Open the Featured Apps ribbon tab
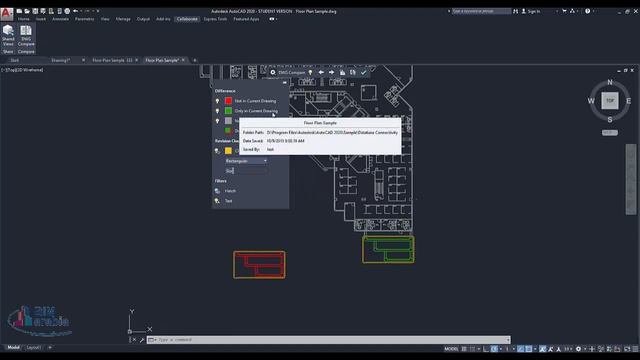This screenshot has width=640, height=360. pos(246,19)
